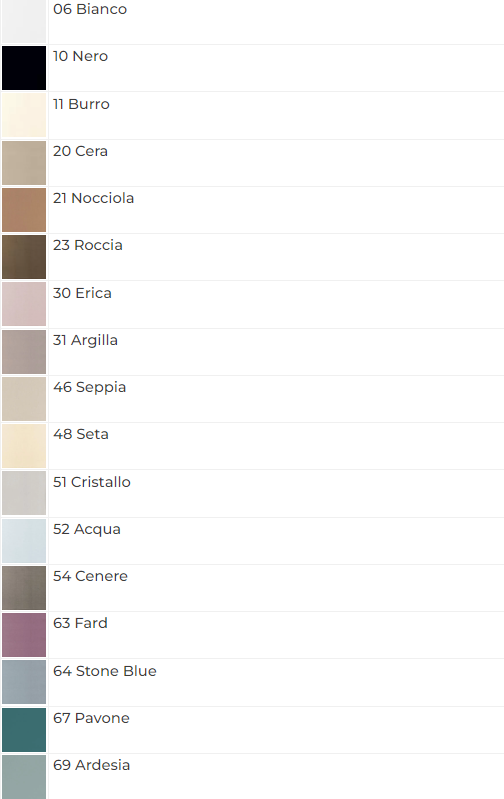Pick the 51 Cristallo grey swatch
This screenshot has height=799, width=504.
click(24, 493)
